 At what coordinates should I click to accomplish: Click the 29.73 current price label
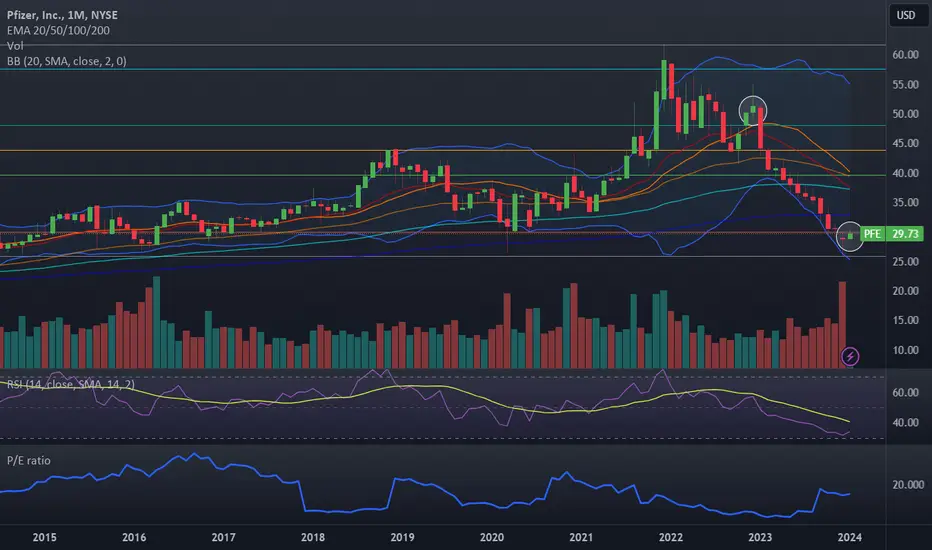click(x=905, y=234)
